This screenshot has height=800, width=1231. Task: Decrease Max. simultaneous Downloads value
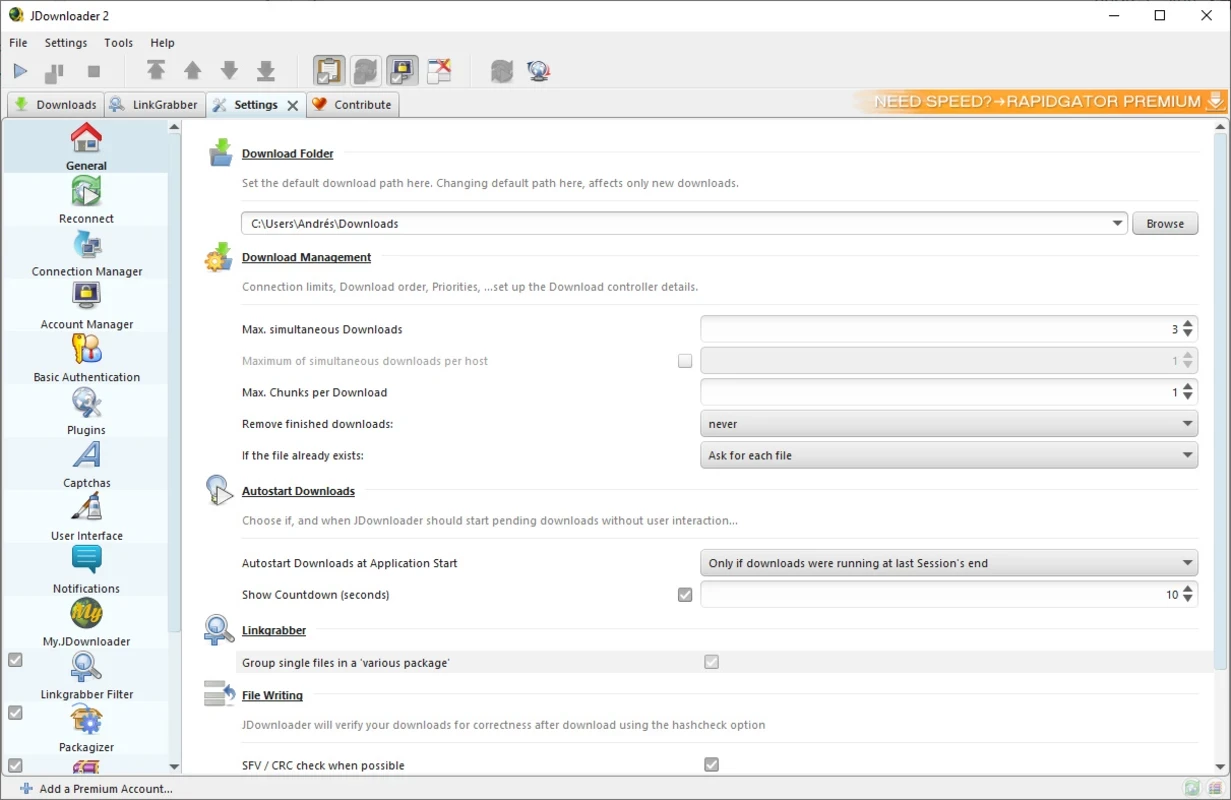coord(1188,334)
